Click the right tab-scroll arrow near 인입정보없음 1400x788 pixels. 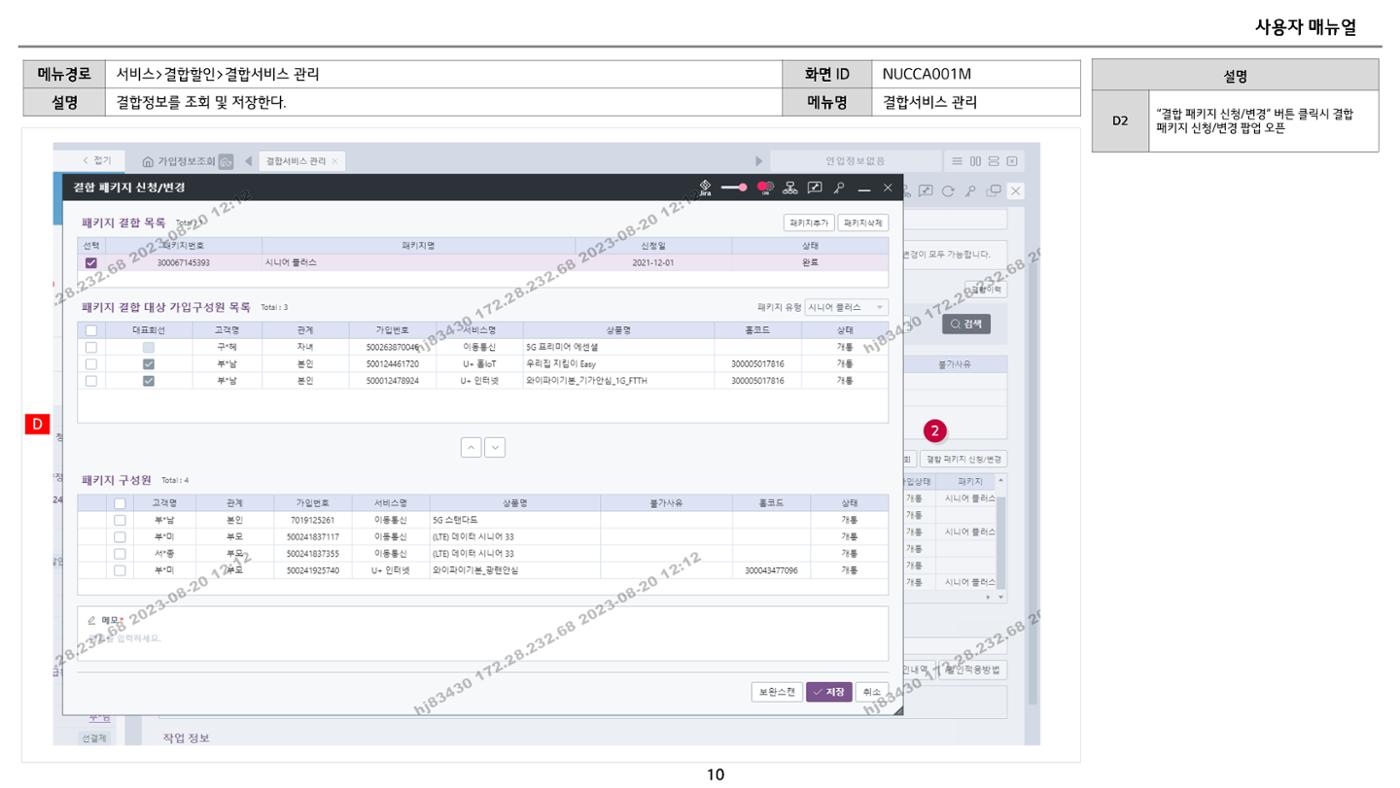(x=758, y=161)
